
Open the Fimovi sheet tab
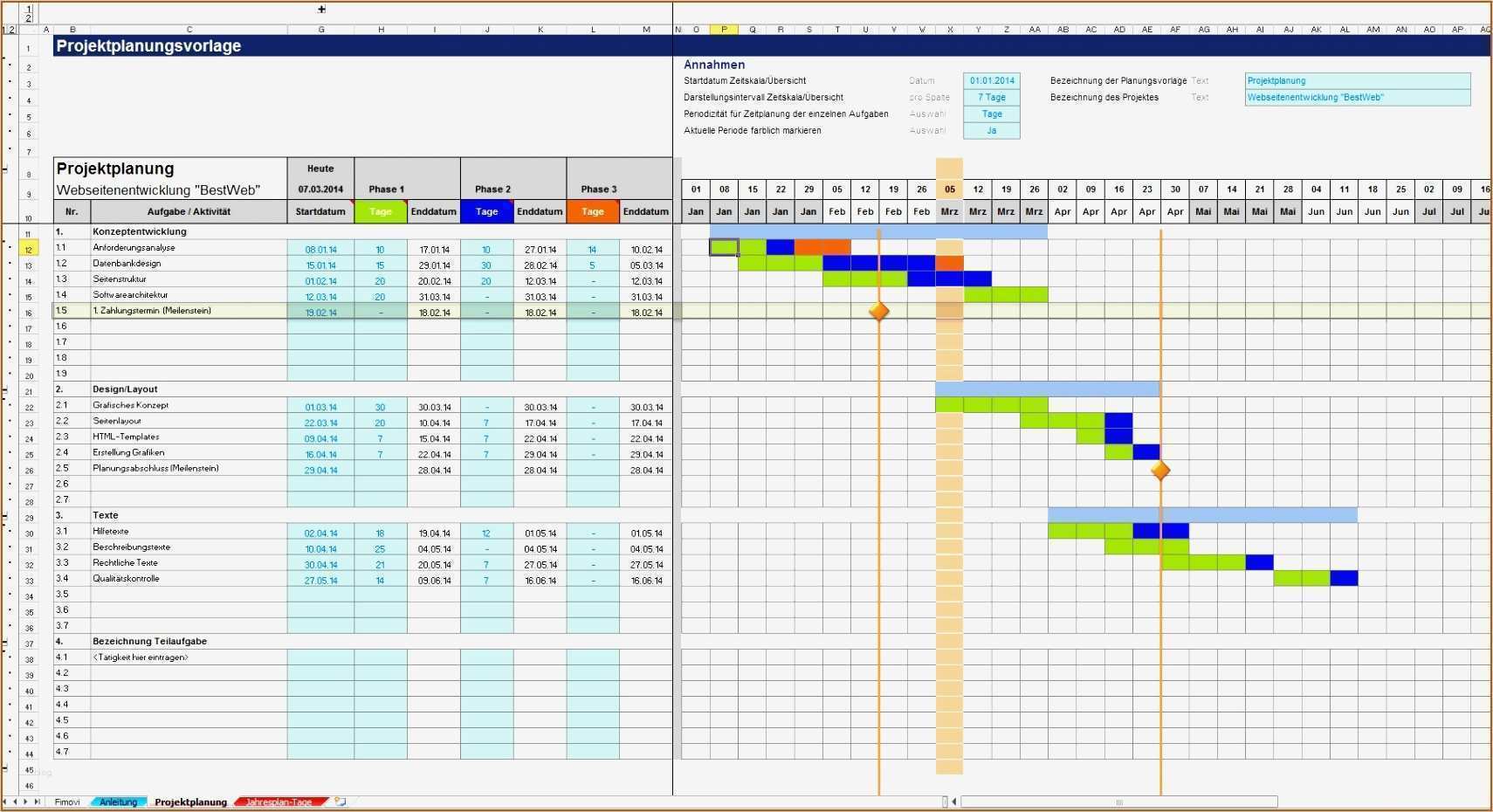click(x=67, y=802)
